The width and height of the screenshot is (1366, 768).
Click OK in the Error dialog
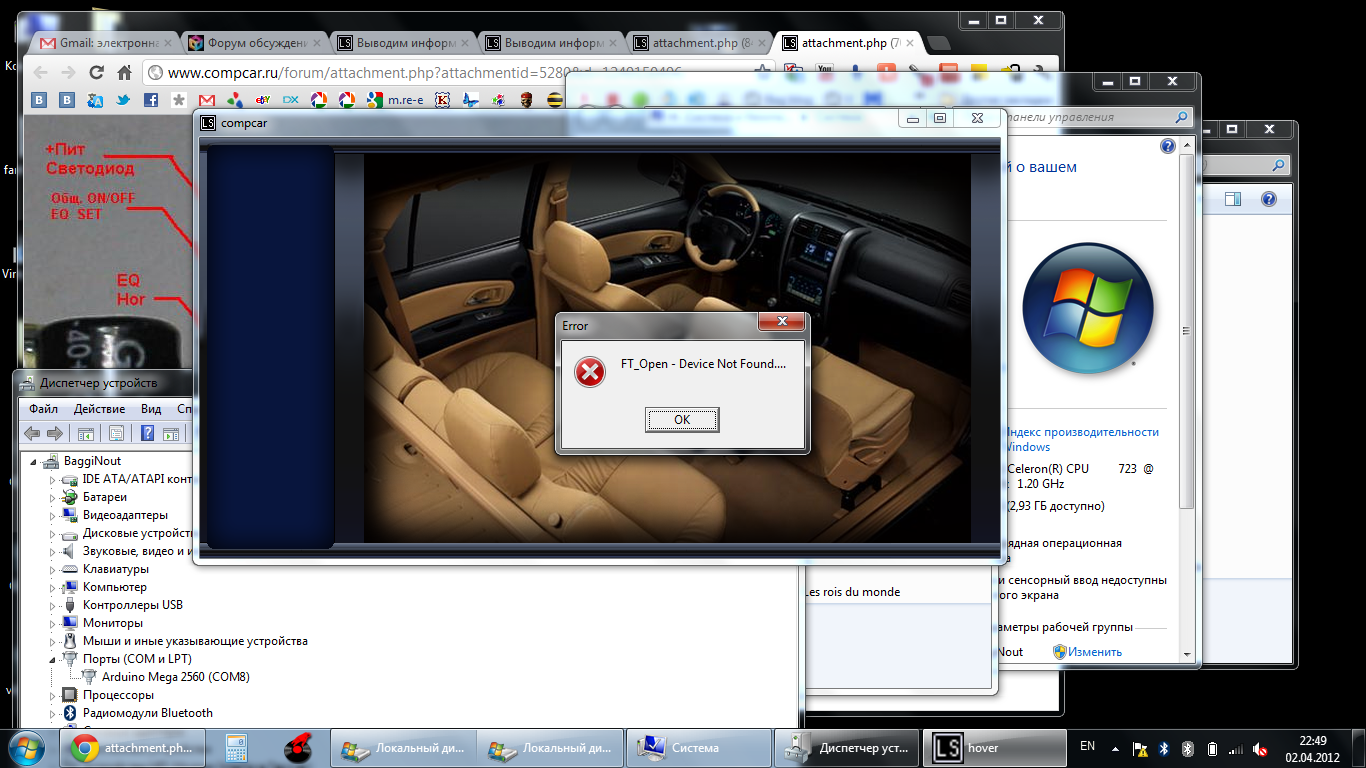681,420
